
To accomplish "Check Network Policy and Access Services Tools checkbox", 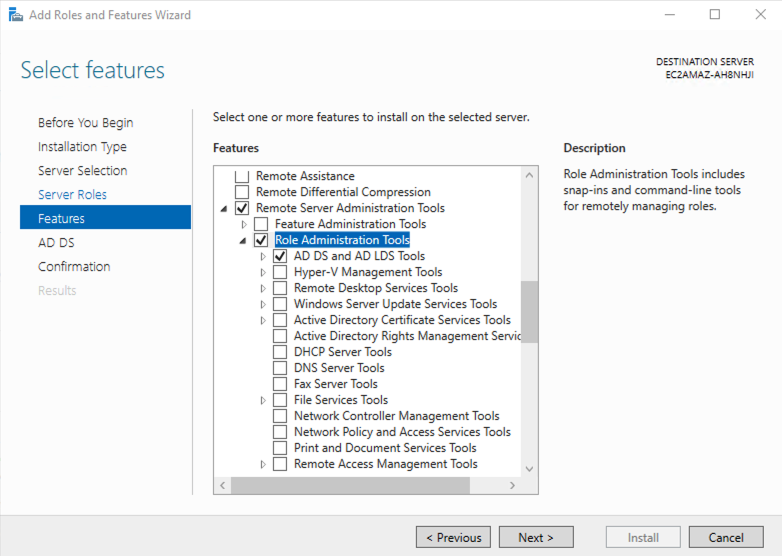I will point(280,431).
